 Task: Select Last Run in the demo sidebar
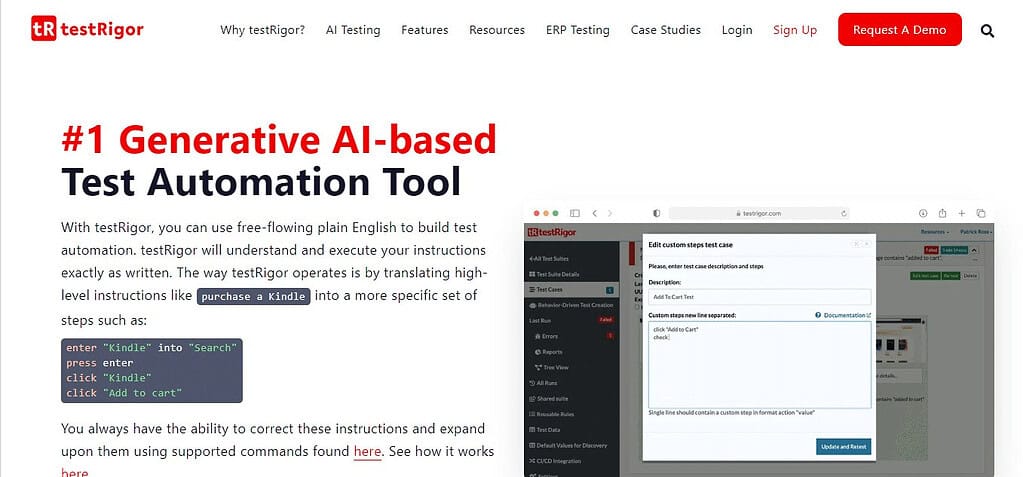[x=541, y=320]
